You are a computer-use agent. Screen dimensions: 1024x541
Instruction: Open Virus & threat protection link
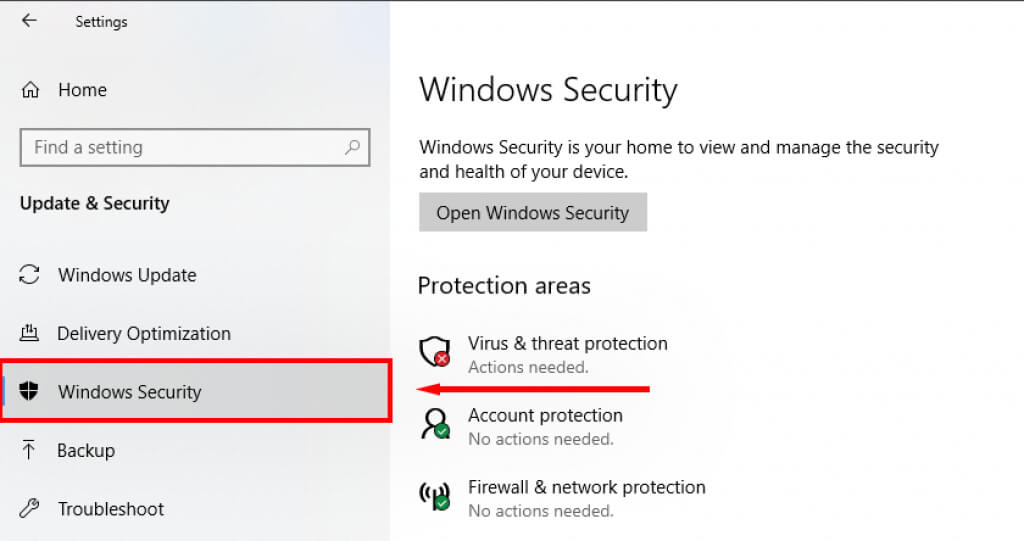(x=567, y=343)
